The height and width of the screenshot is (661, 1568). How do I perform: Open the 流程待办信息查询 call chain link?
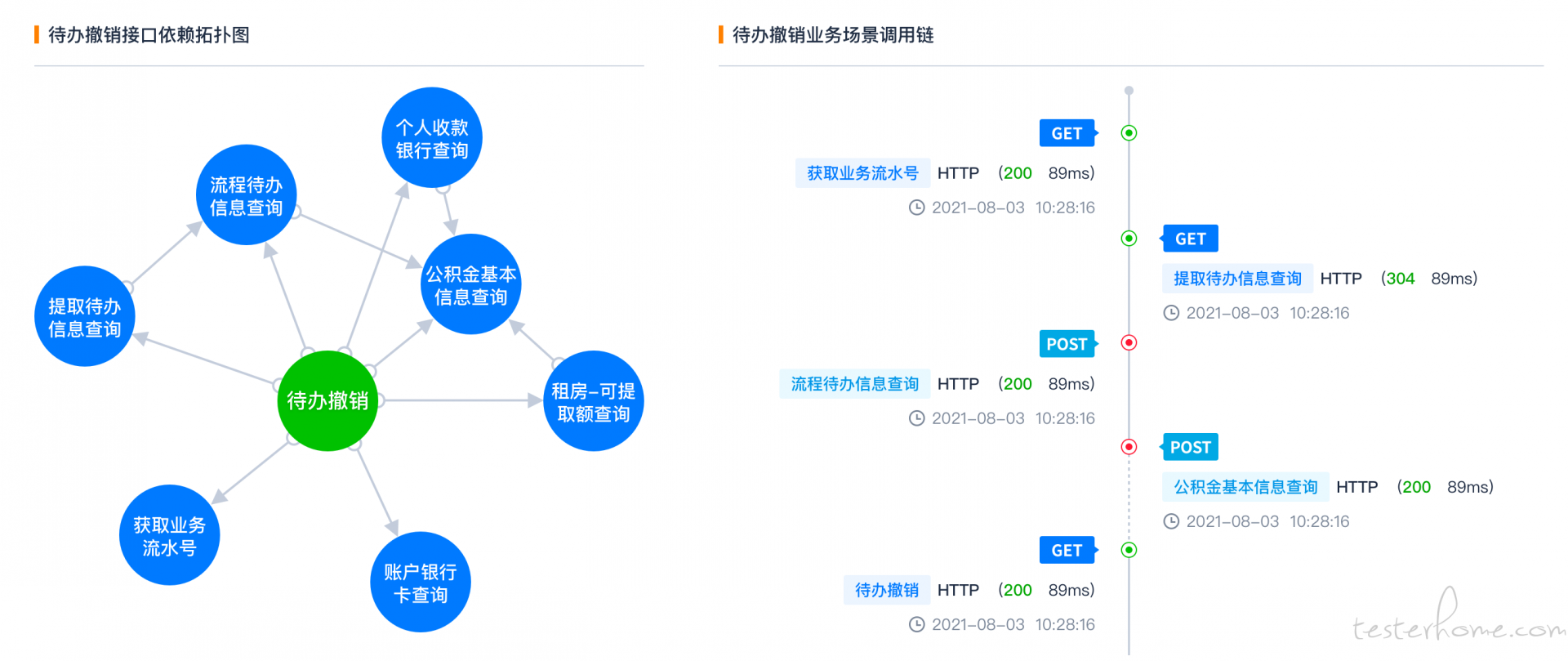click(x=854, y=384)
